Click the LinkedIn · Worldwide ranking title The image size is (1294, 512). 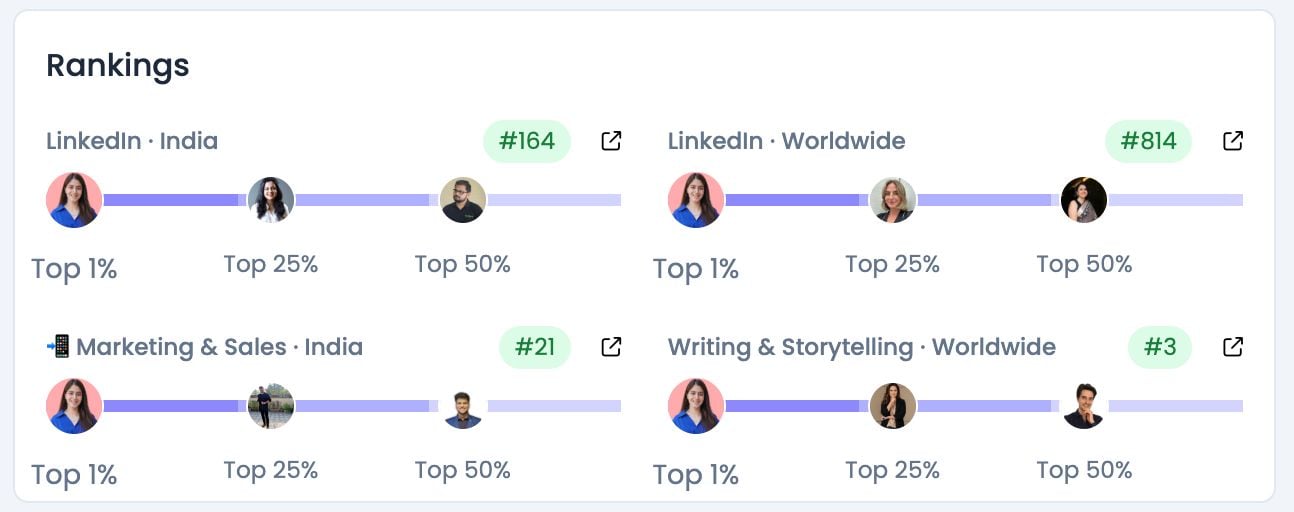(x=786, y=141)
